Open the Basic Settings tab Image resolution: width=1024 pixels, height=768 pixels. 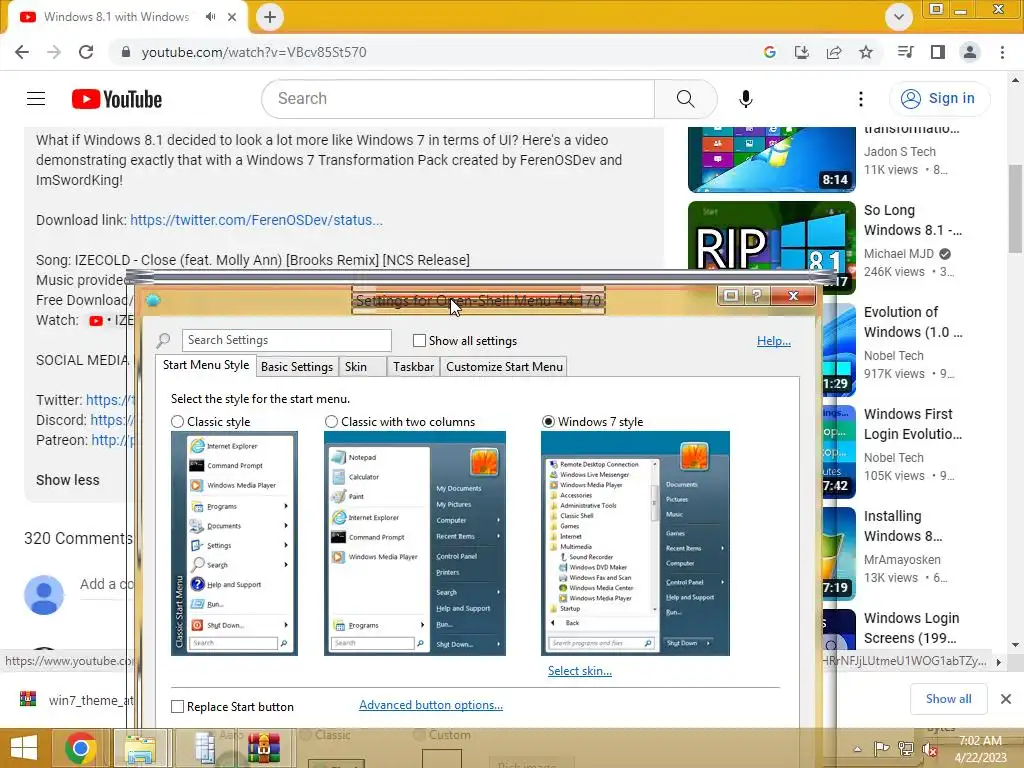coord(297,367)
